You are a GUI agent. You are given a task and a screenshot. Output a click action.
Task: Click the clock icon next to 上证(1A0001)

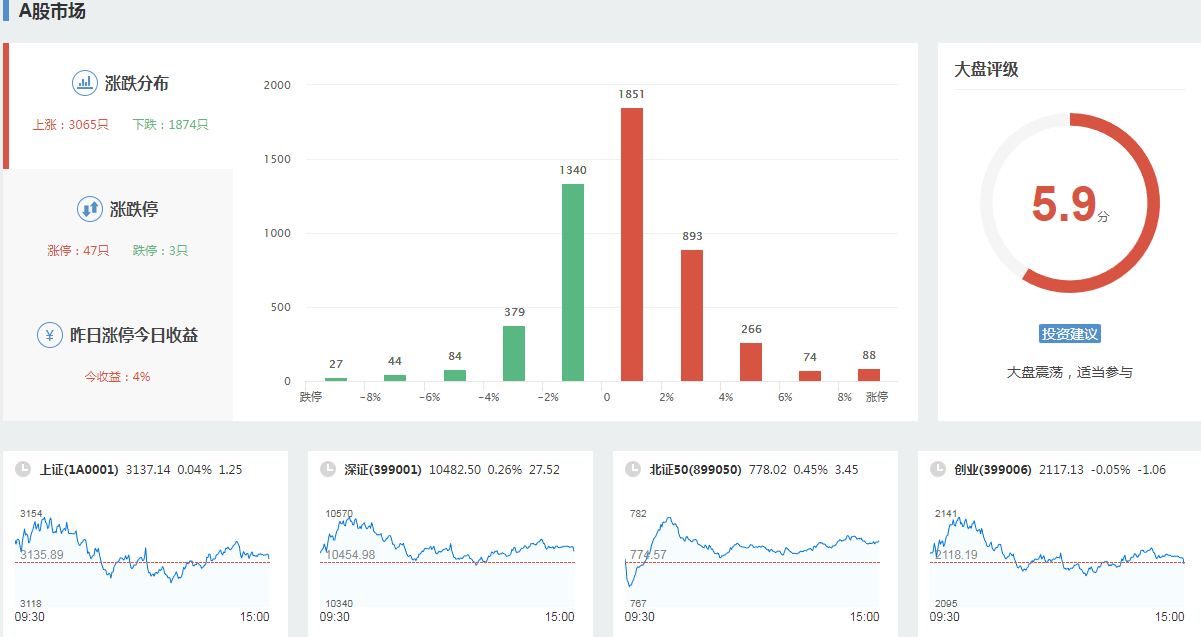click(22, 469)
